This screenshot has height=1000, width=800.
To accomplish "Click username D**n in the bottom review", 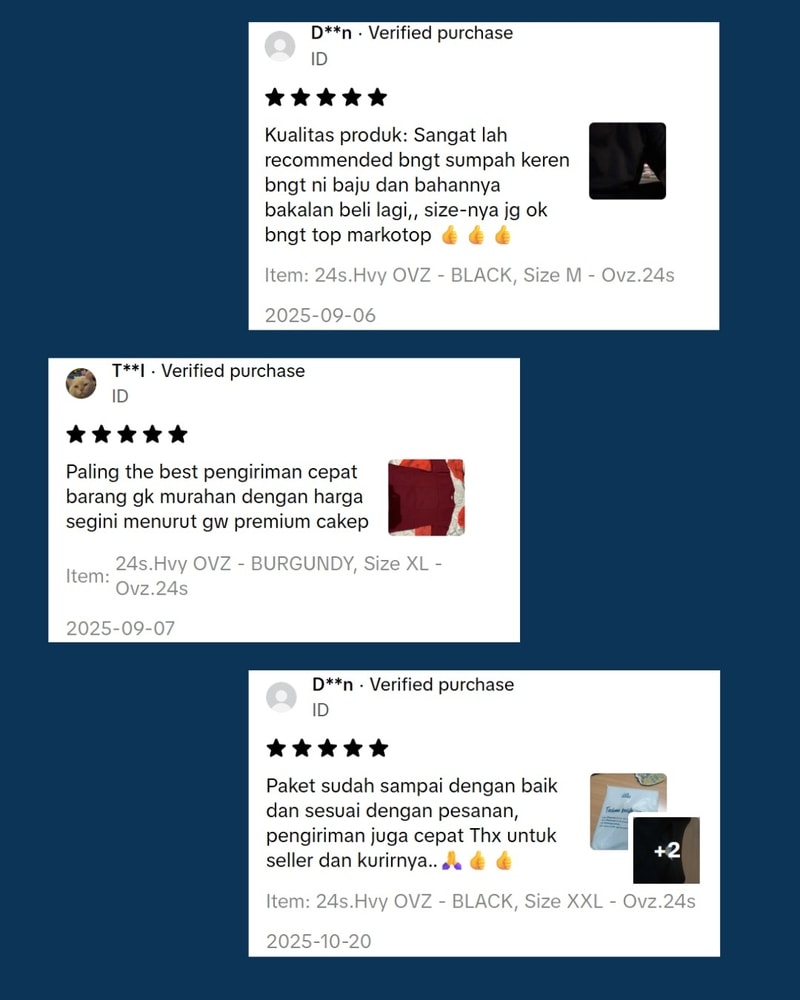I will click(332, 684).
